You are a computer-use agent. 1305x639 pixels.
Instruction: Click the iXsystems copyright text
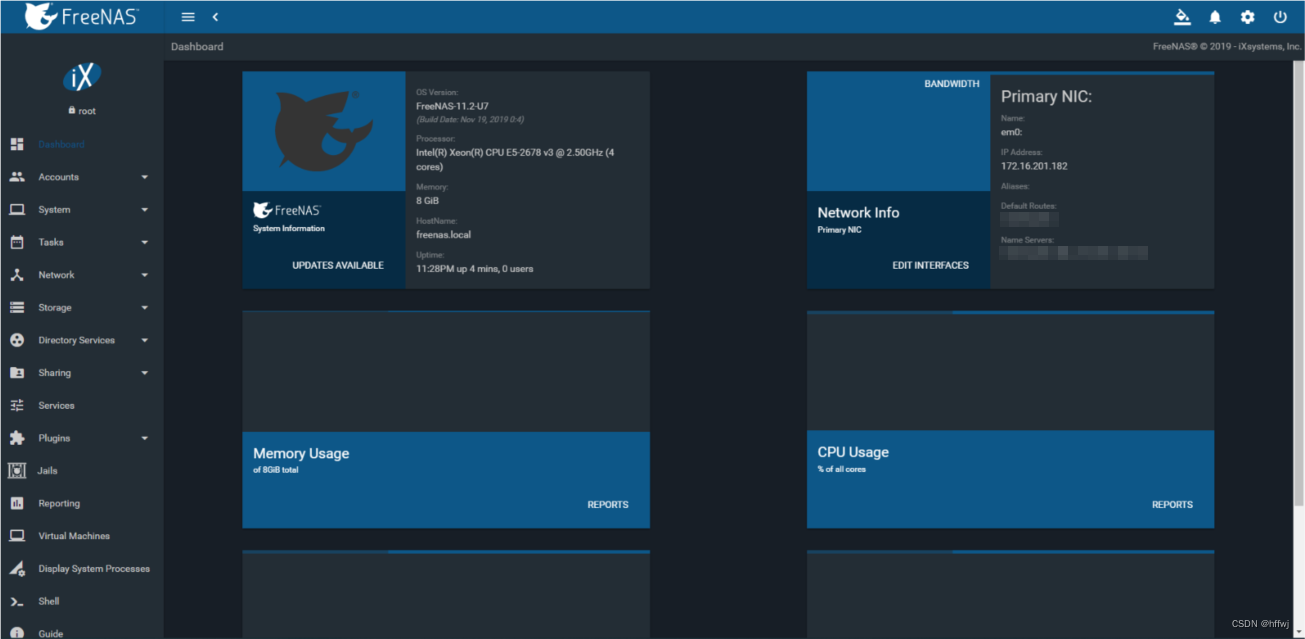coord(1227,46)
